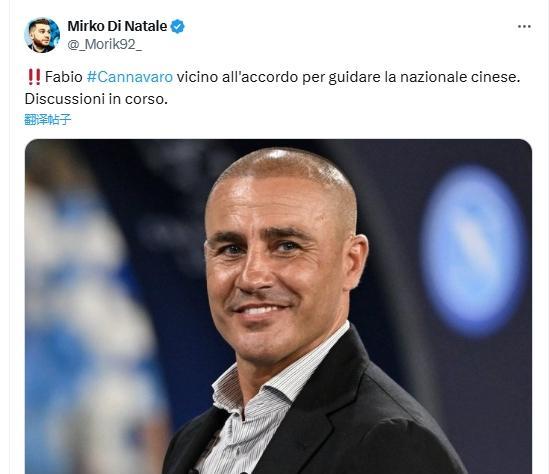The image size is (549, 474).
Task: Click the word "Fabio" in the tweet
Action: click(x=64, y=77)
